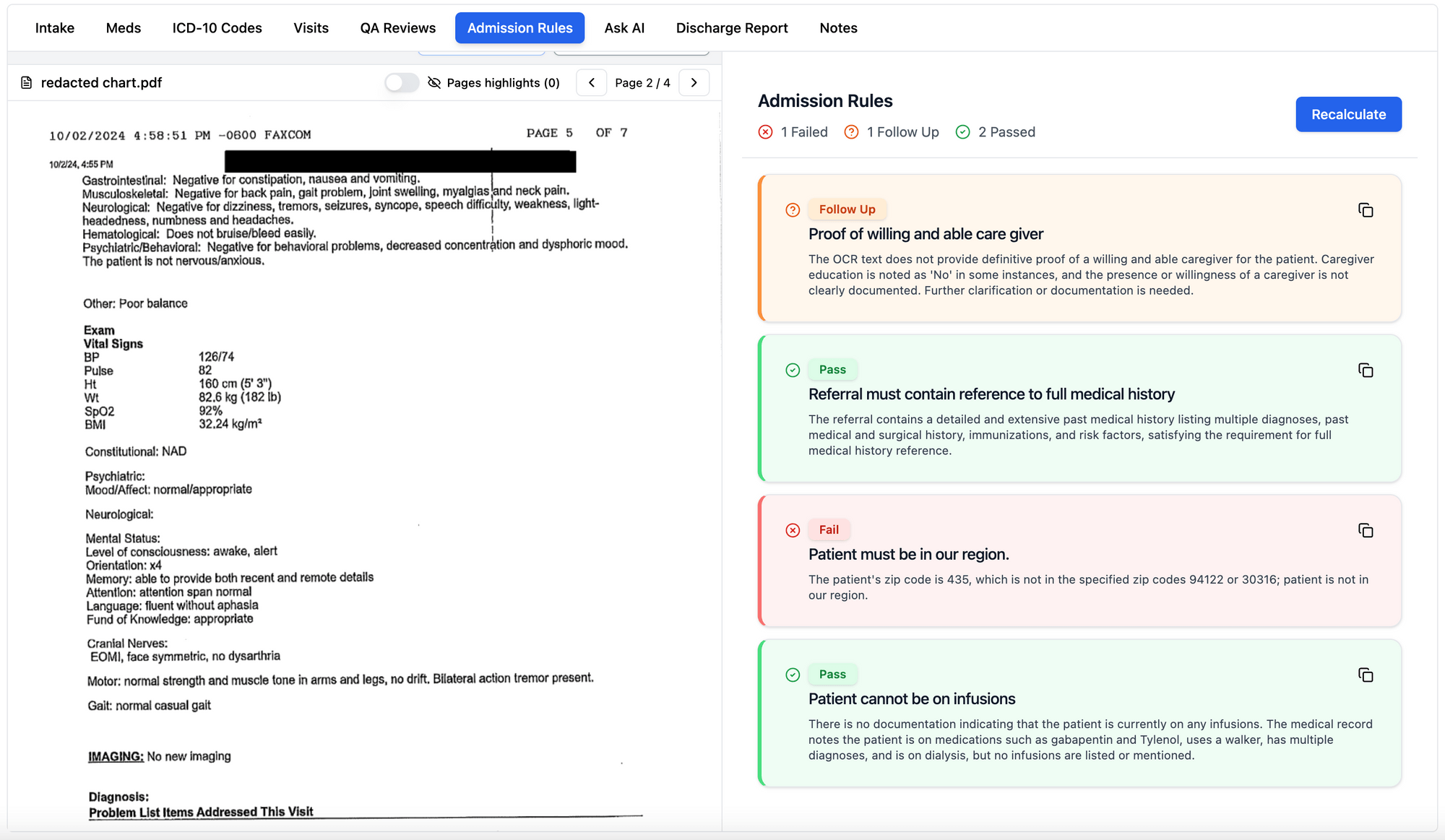Click the red Failed status icon

tap(765, 132)
